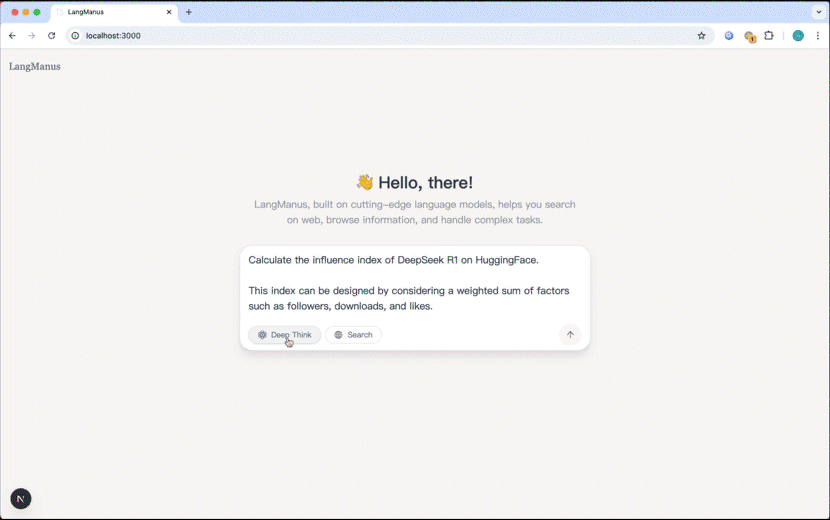Image resolution: width=830 pixels, height=520 pixels.
Task: Open the LangManus logo link
Action: click(34, 66)
